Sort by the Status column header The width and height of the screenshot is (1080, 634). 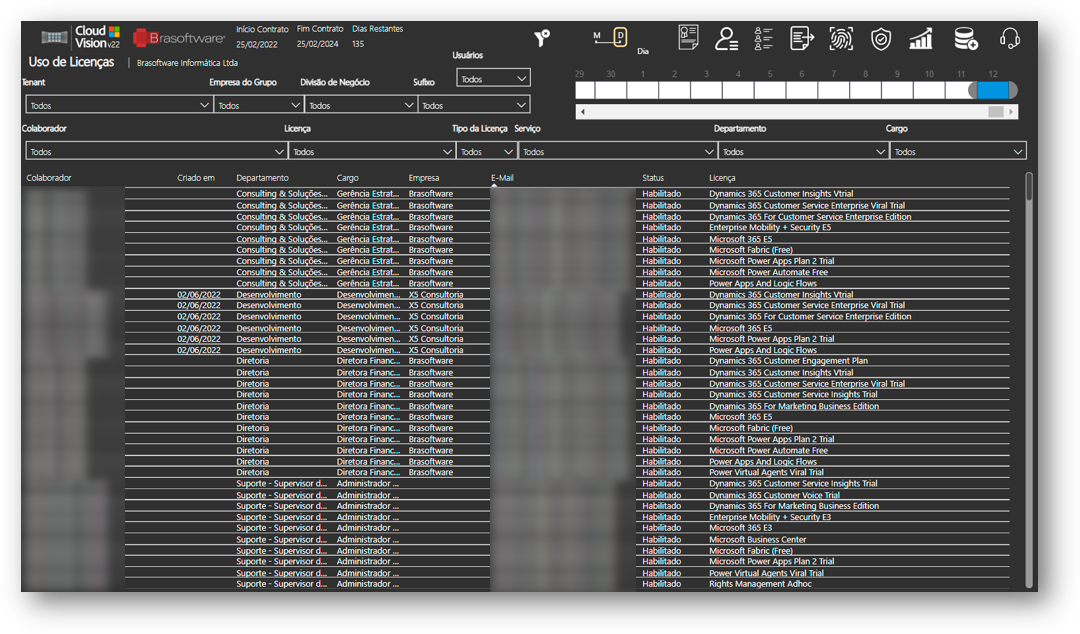click(x=653, y=178)
